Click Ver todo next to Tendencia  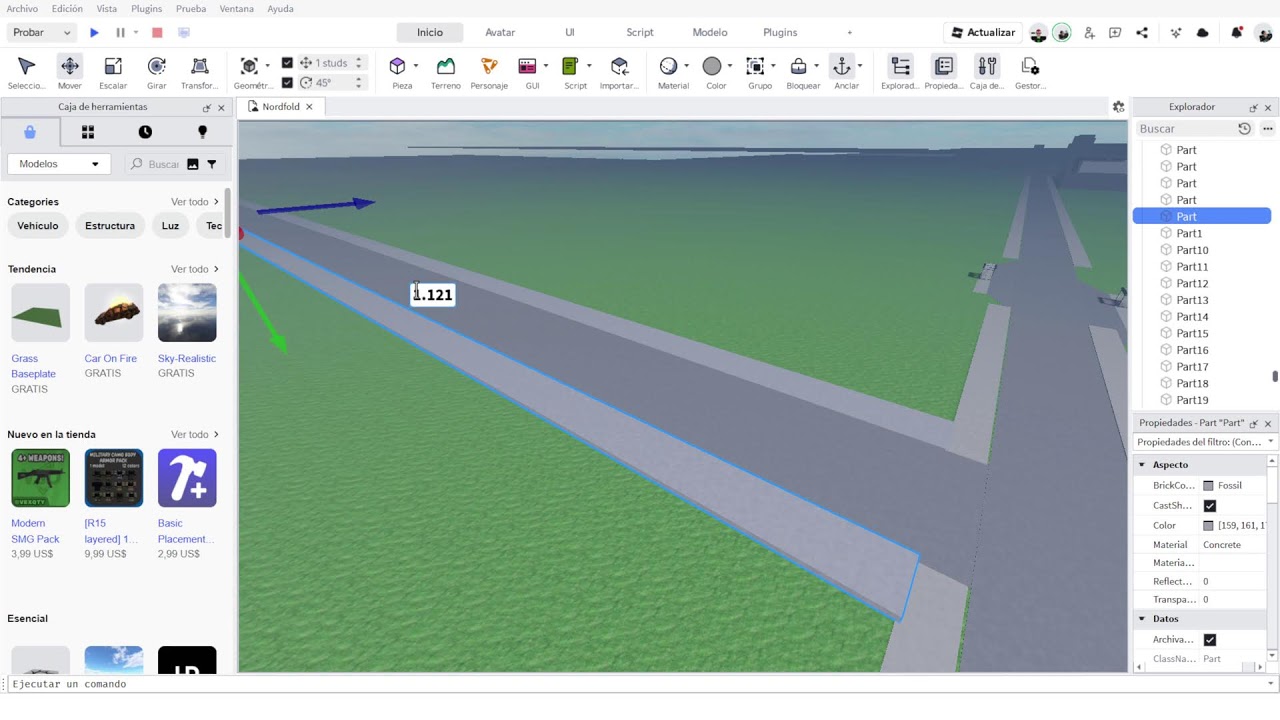click(x=195, y=269)
